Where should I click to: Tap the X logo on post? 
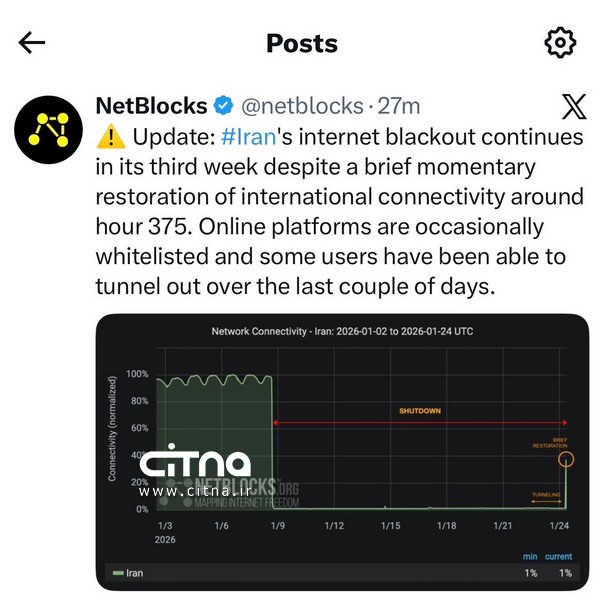(574, 107)
